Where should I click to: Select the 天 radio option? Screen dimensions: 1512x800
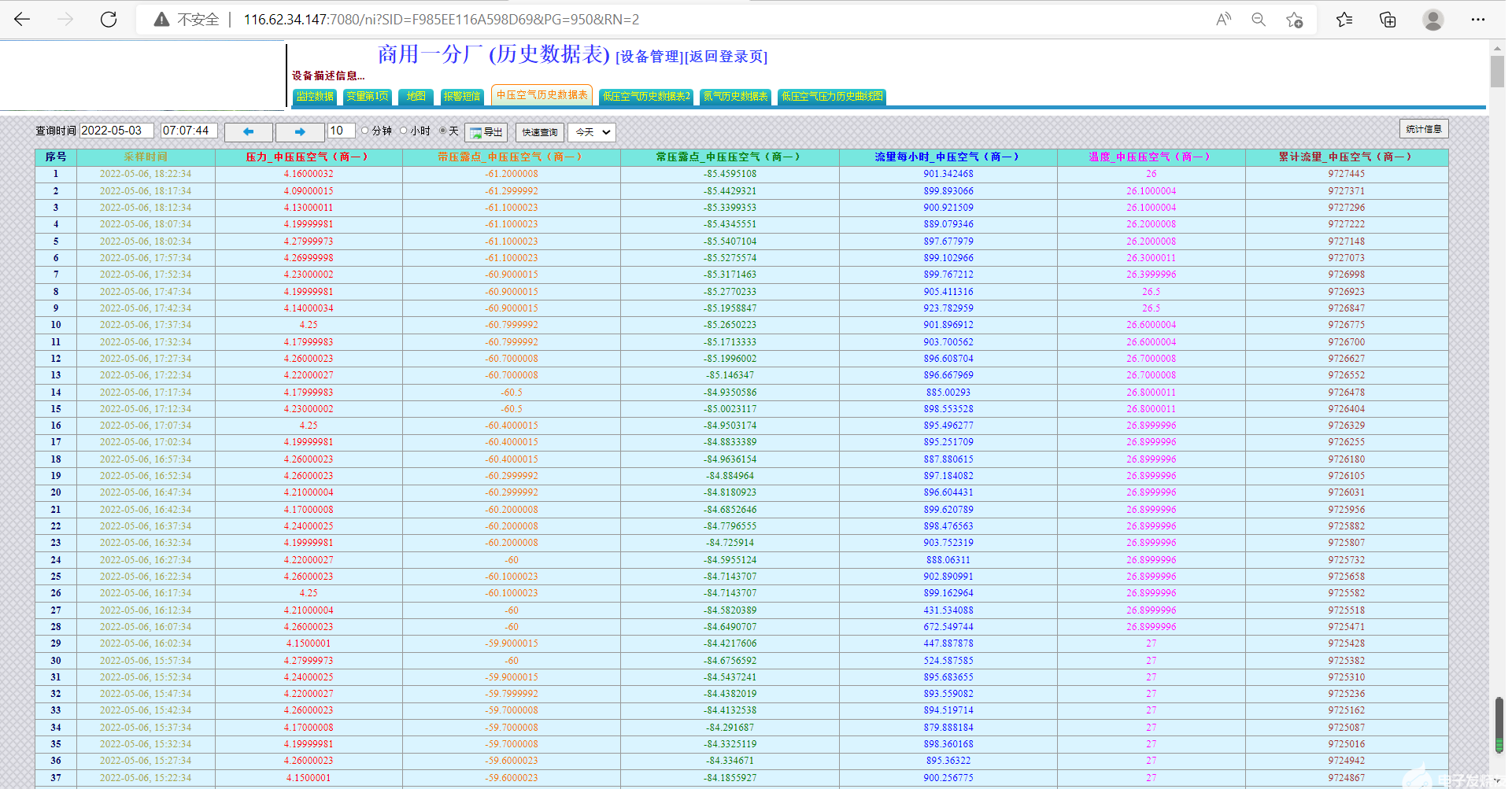tap(443, 131)
